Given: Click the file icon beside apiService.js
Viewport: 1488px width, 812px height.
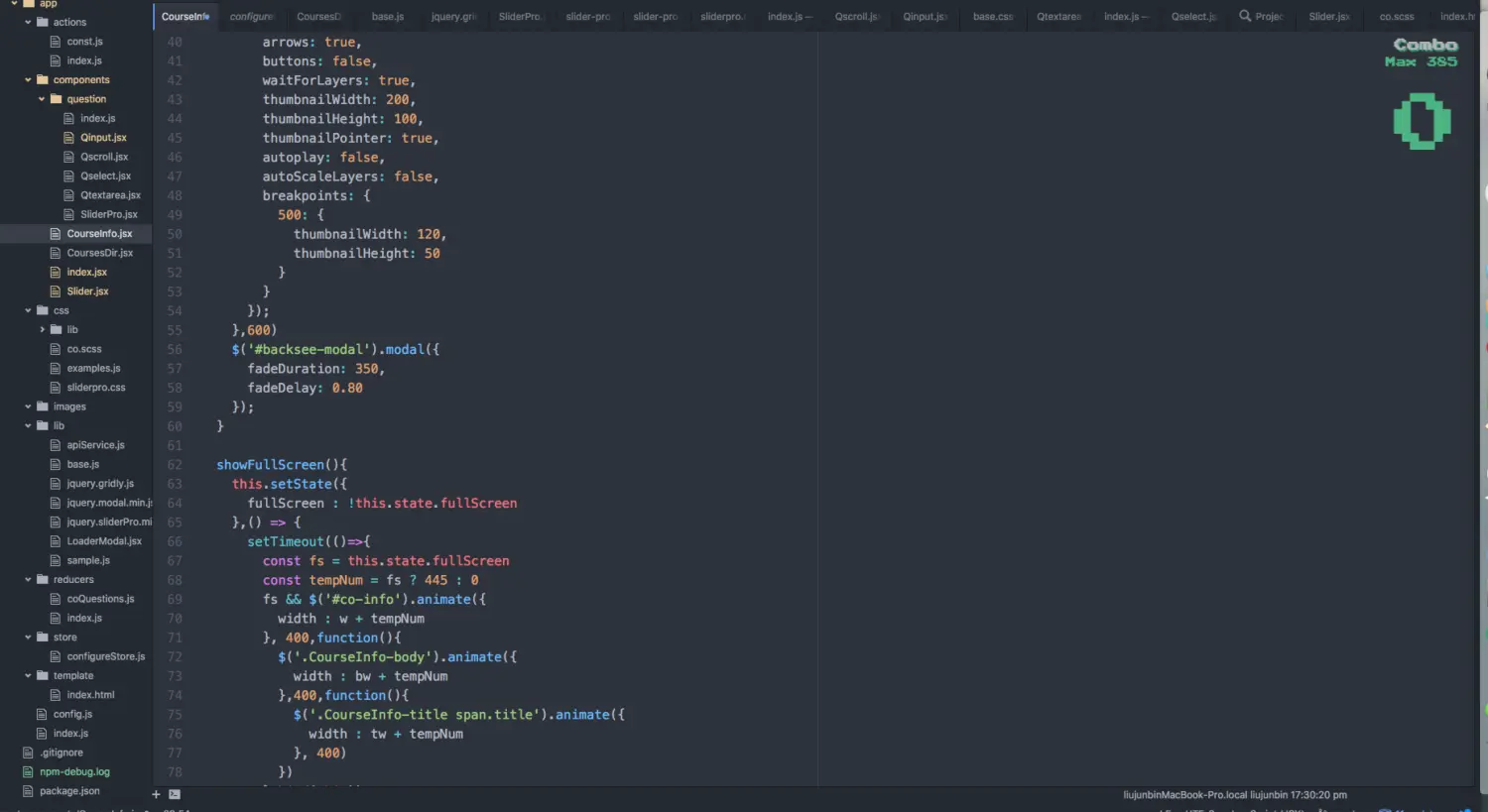Looking at the screenshot, I should [x=57, y=445].
